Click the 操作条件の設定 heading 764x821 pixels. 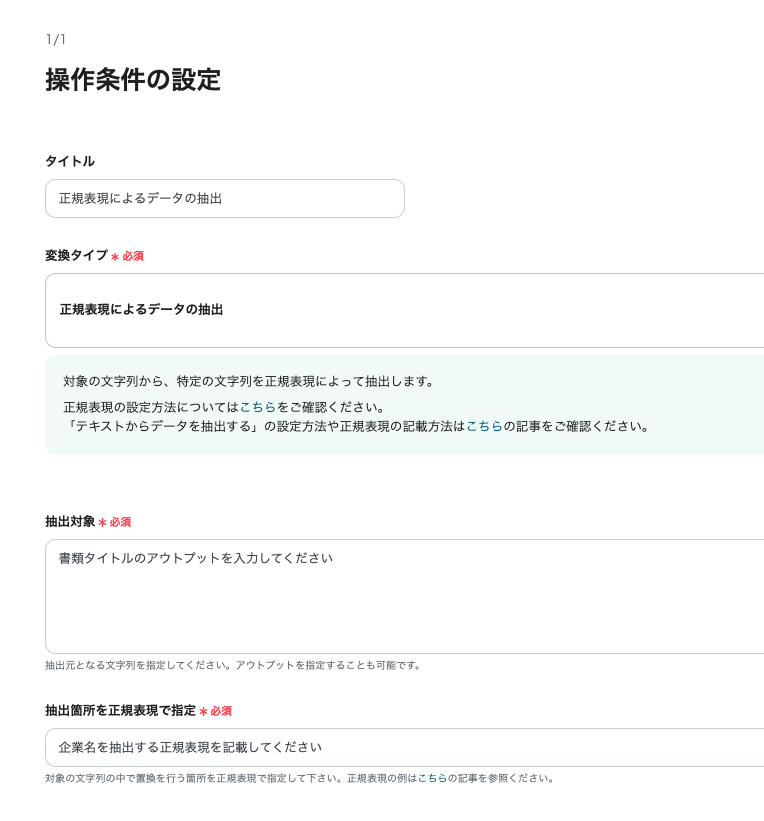(133, 80)
